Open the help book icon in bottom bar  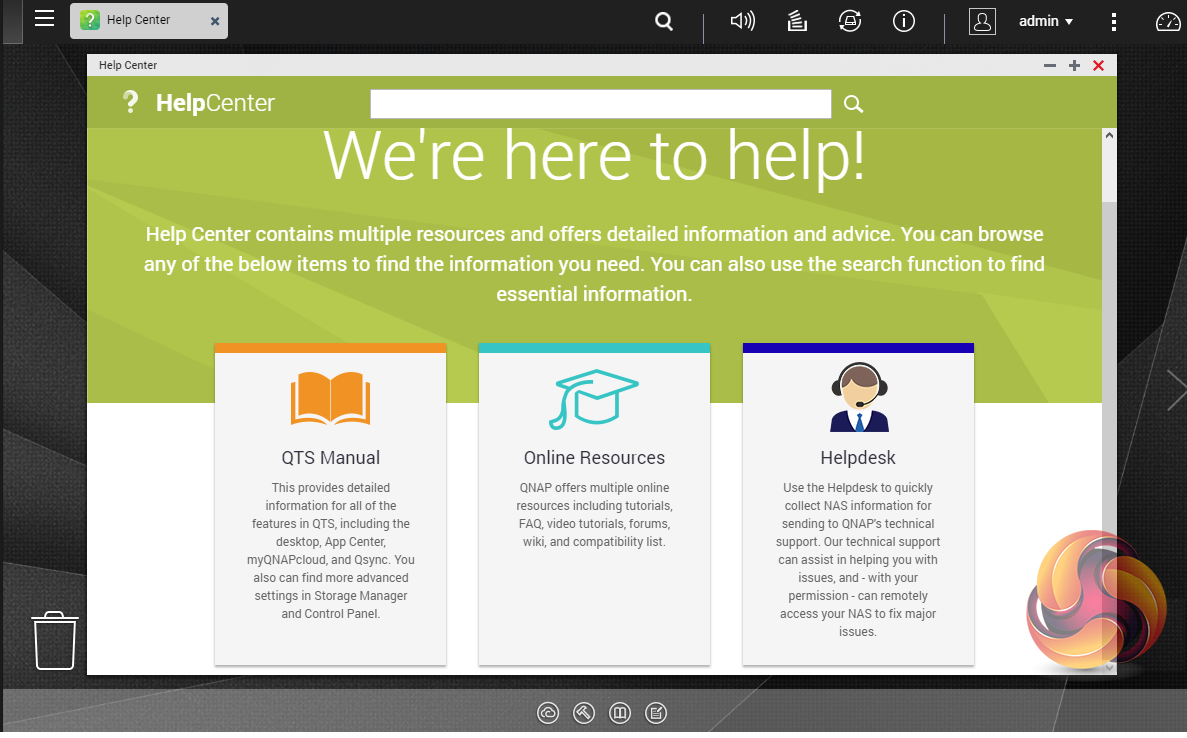click(620, 712)
